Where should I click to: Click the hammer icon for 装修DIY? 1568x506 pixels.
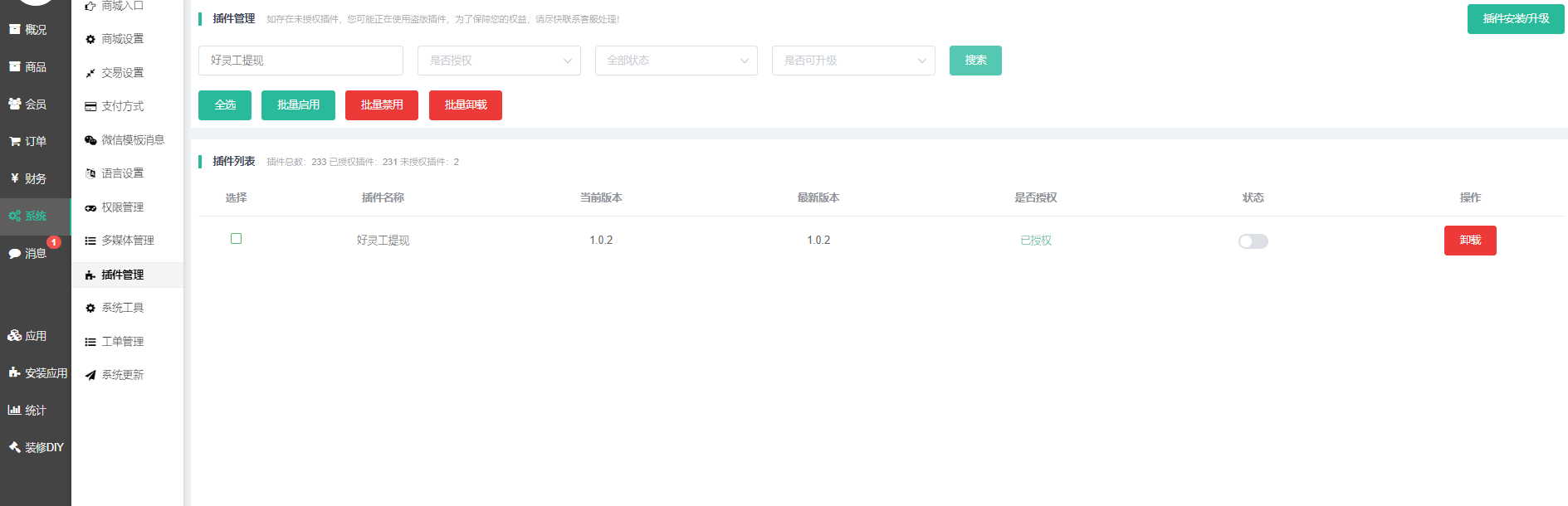click(14, 447)
